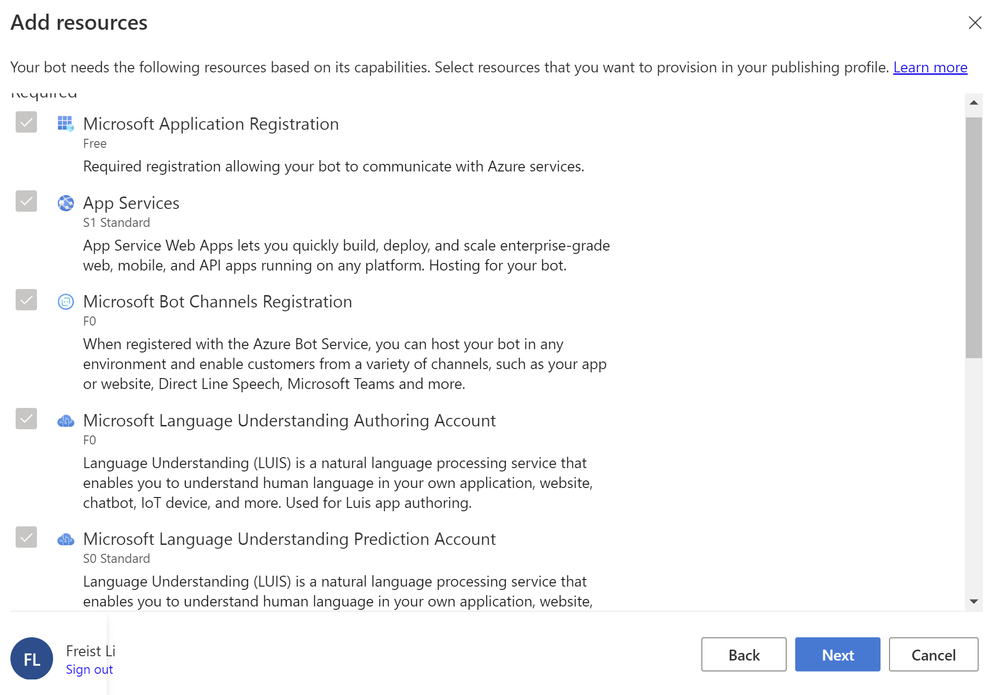Sign out of the Freist Li account
Image resolution: width=999 pixels, height=695 pixels.
(89, 669)
